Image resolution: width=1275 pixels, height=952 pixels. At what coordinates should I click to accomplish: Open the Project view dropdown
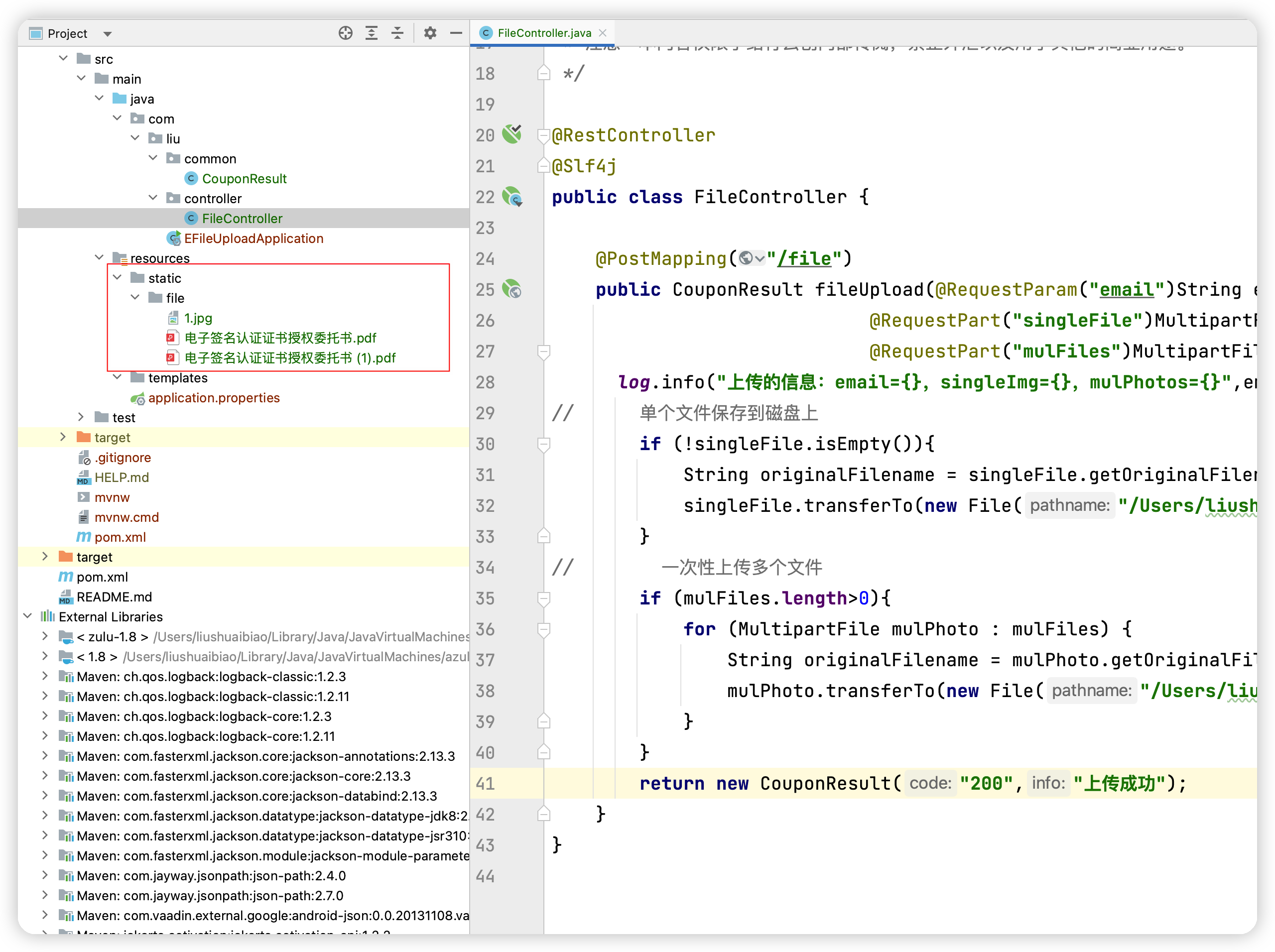[x=107, y=34]
